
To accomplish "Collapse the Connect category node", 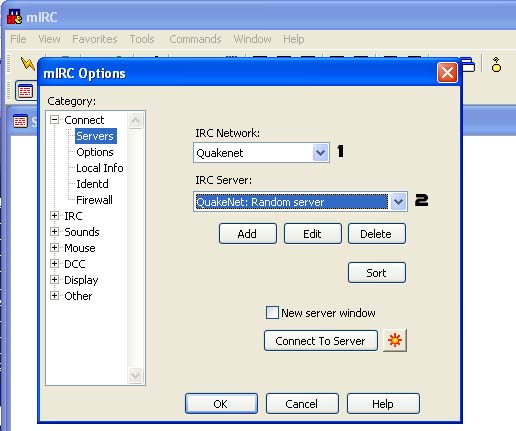I will (x=54, y=119).
